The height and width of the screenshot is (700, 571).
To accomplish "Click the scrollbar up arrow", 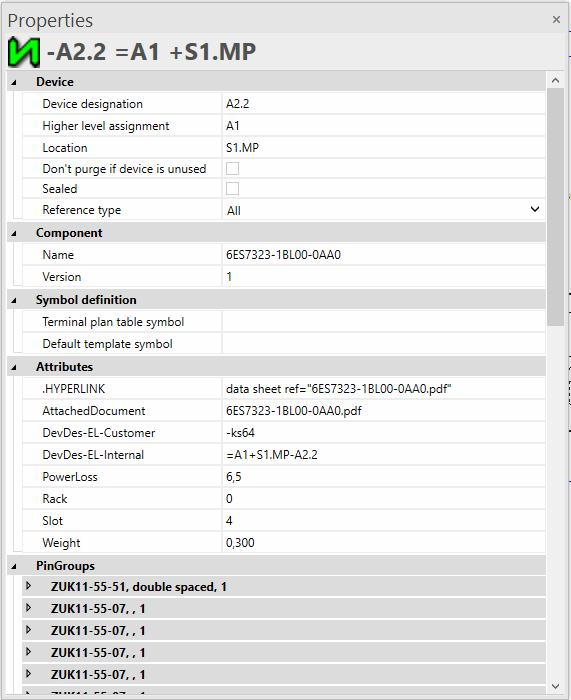I will pos(555,81).
